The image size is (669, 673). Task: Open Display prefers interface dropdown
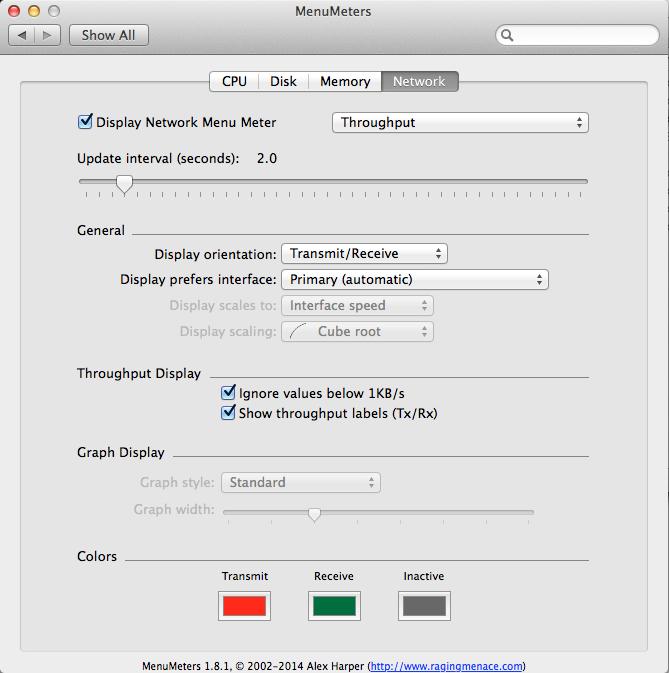click(415, 280)
